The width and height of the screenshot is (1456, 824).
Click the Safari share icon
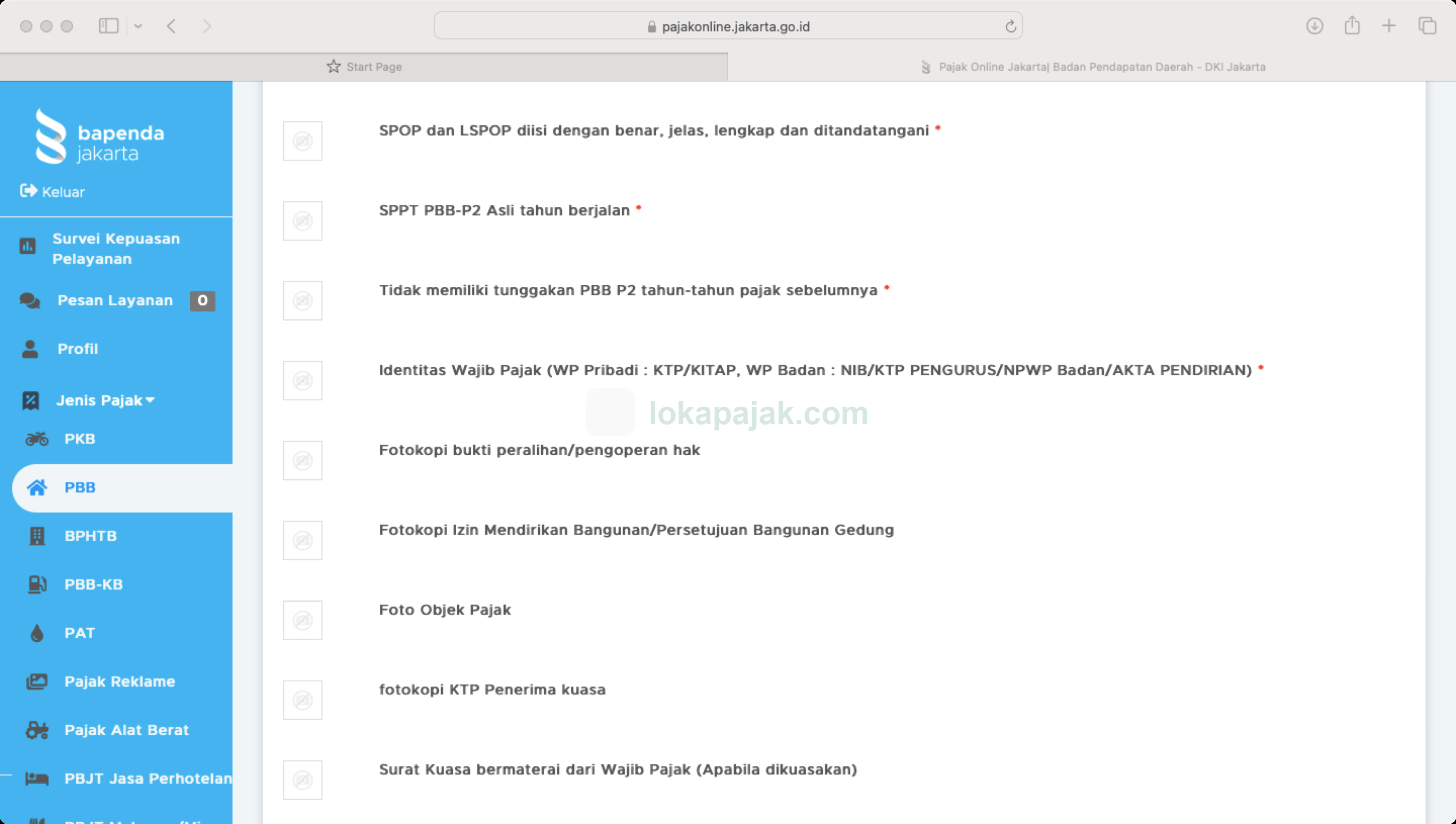(x=1352, y=25)
